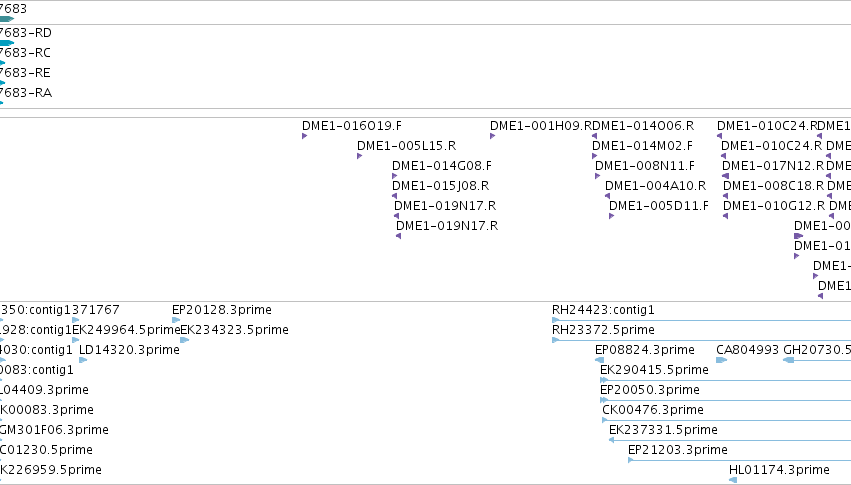Open the CA804993 EST label
The width and height of the screenshot is (851, 485).
[x=747, y=350]
